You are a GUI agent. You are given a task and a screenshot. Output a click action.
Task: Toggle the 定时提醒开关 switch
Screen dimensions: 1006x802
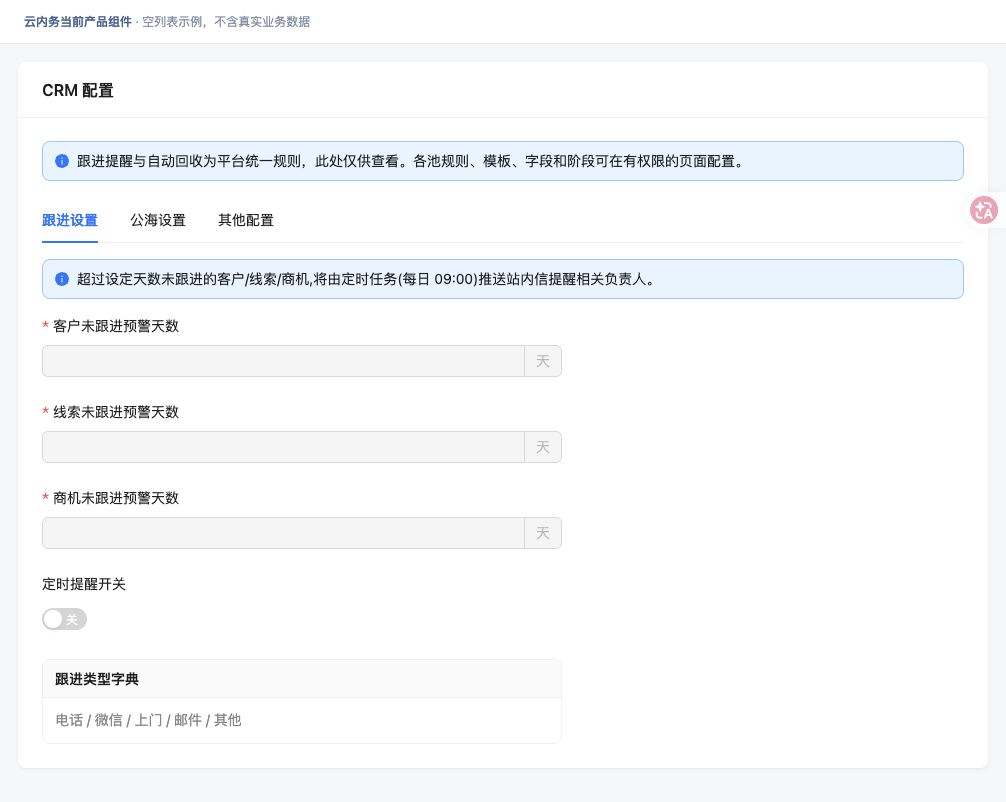tap(64, 619)
